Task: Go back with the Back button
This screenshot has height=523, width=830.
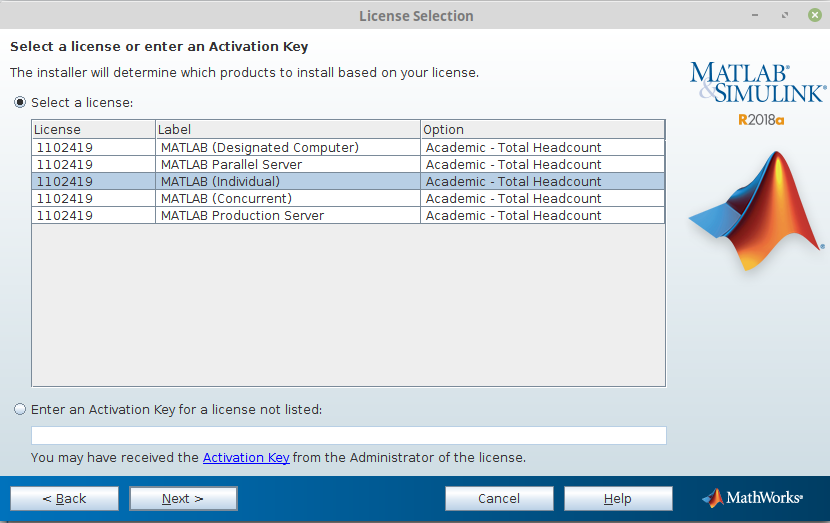Action: [x=64, y=499]
